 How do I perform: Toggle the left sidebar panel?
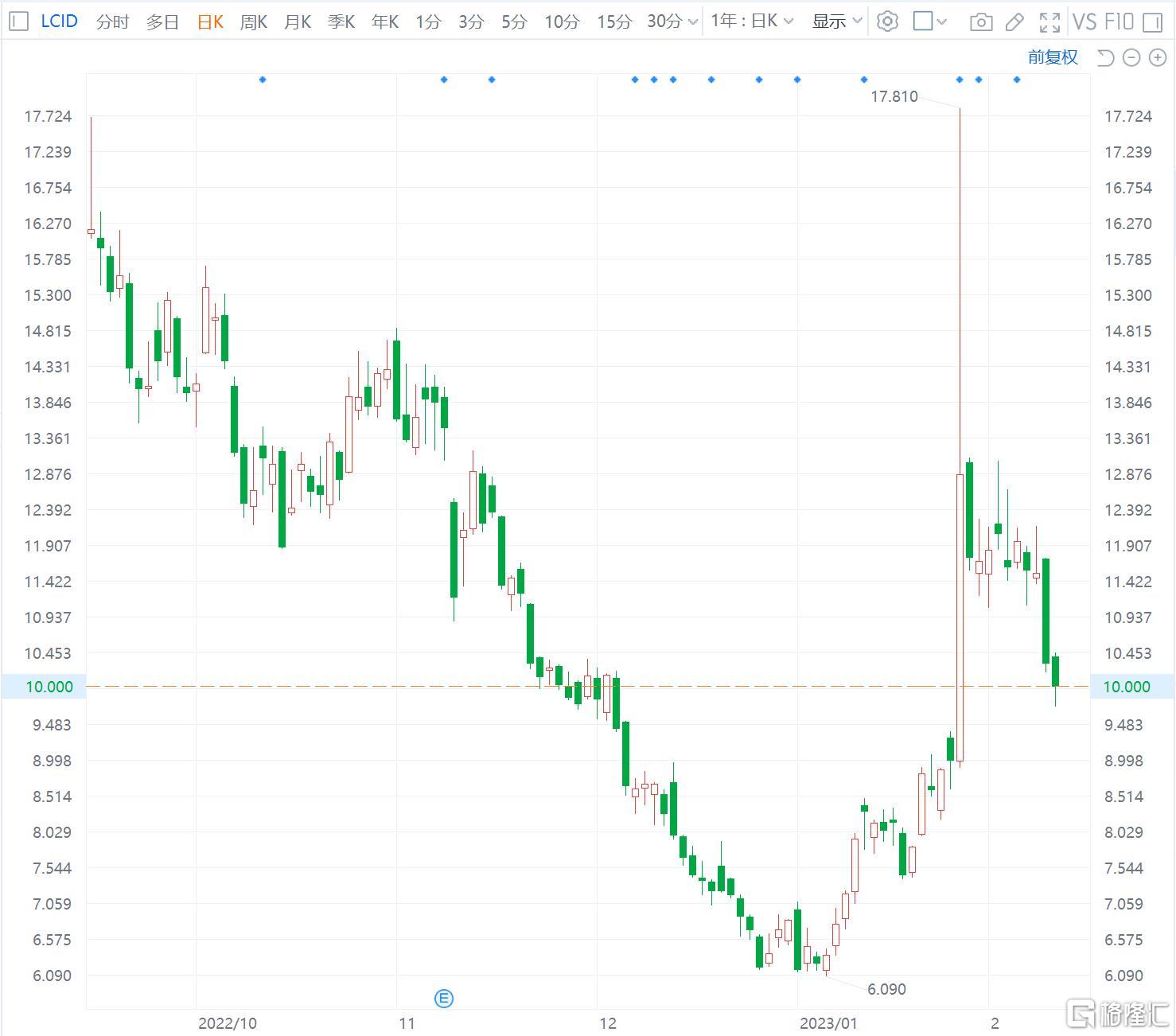[20, 21]
